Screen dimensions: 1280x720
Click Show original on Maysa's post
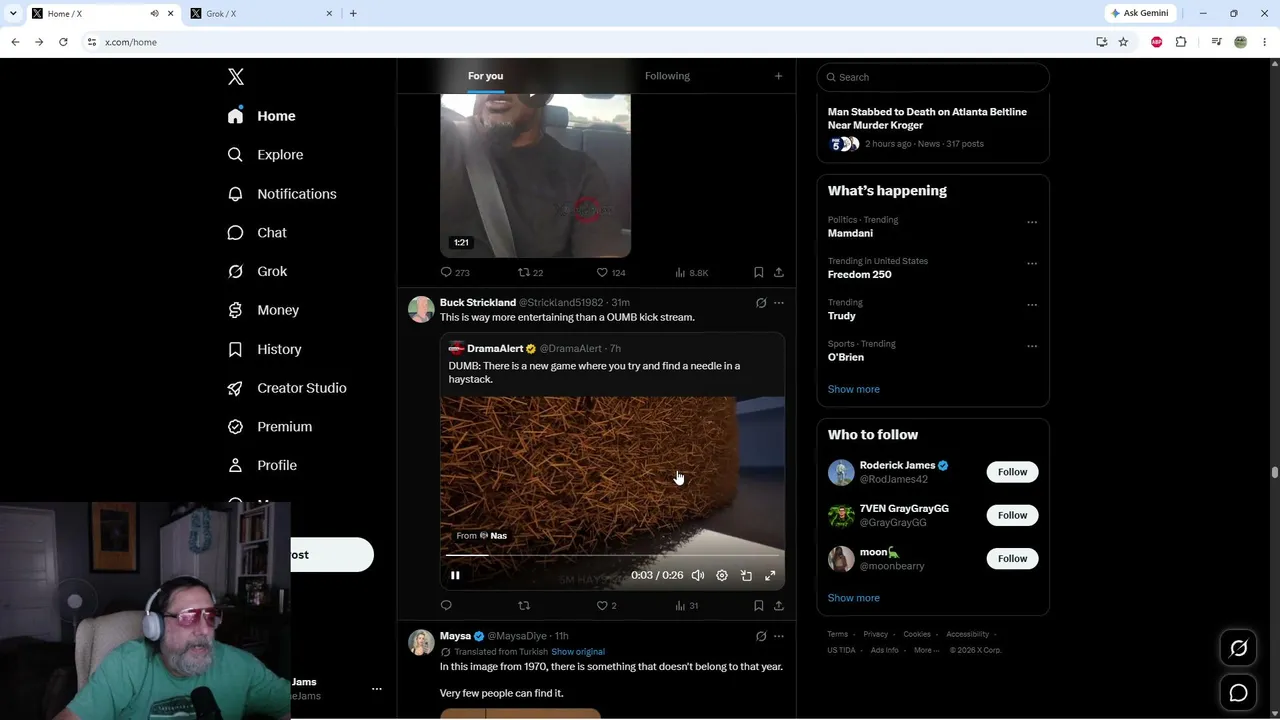[x=578, y=652]
